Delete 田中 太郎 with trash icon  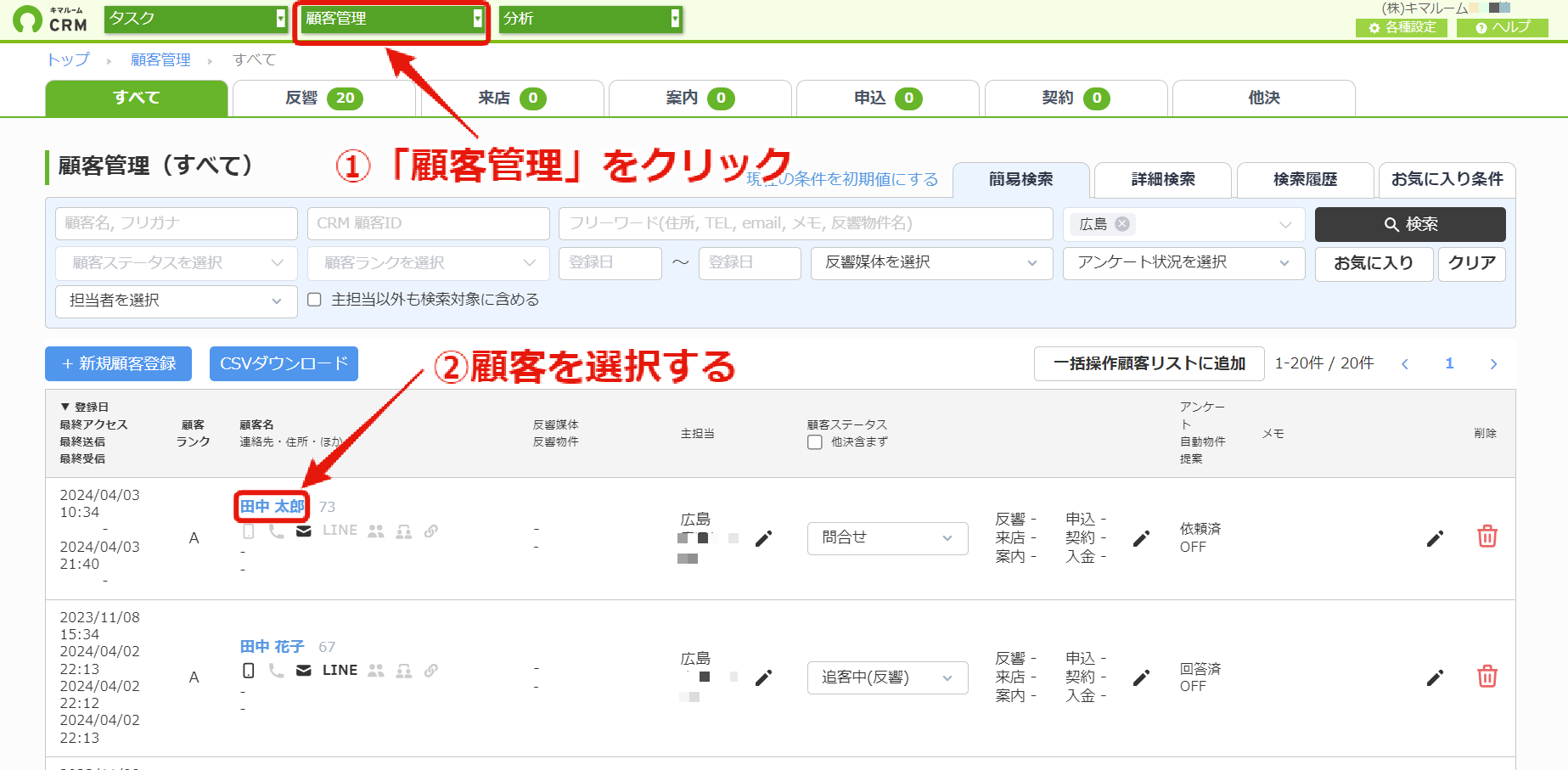pyautogui.click(x=1487, y=537)
